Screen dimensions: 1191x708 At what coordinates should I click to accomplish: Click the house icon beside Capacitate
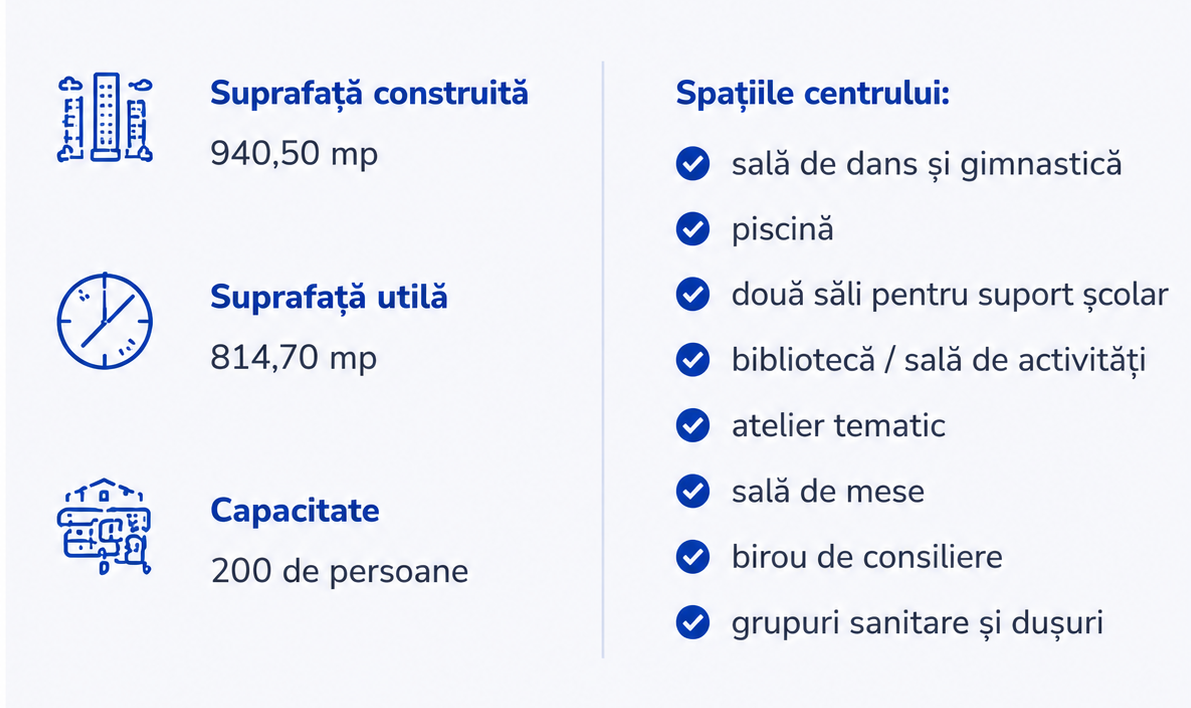[x=105, y=526]
